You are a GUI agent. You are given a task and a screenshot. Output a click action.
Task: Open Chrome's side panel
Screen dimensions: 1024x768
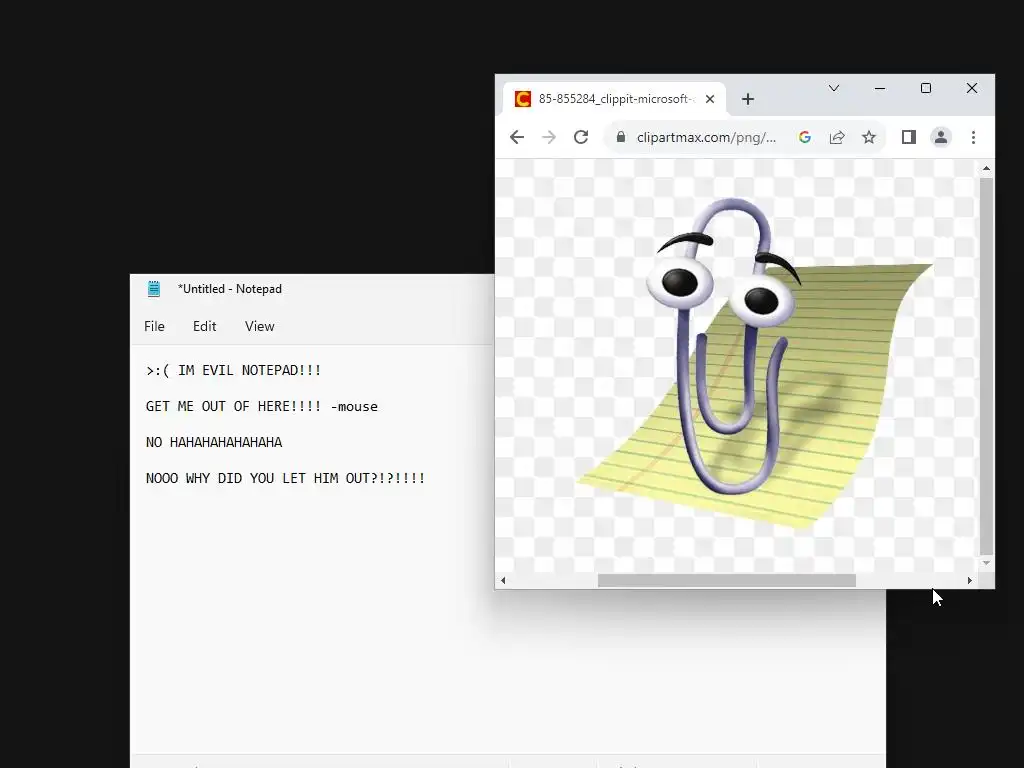[908, 137]
